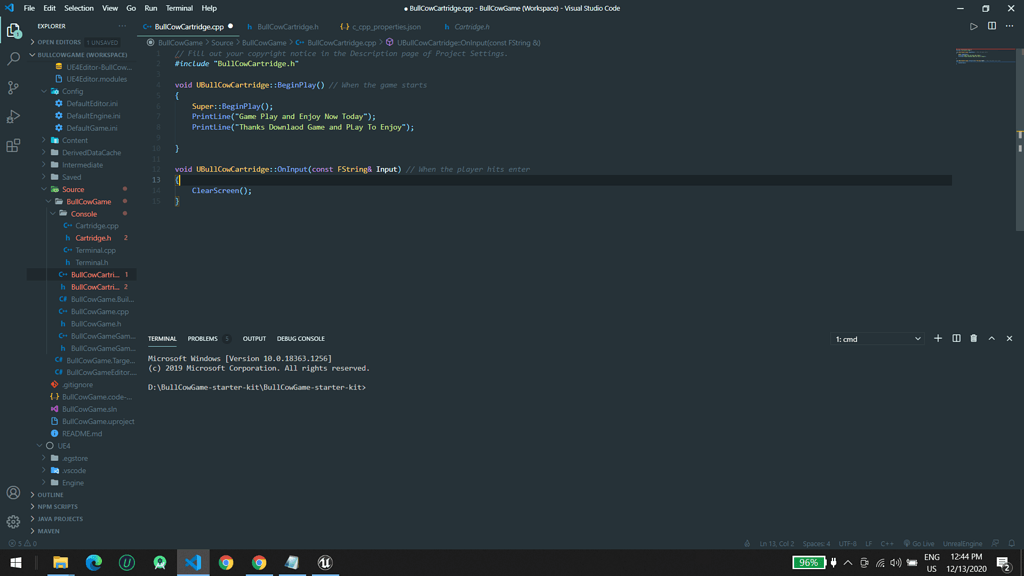Expand the DerivedDataCache folder
1024x576 pixels.
click(x=91, y=153)
